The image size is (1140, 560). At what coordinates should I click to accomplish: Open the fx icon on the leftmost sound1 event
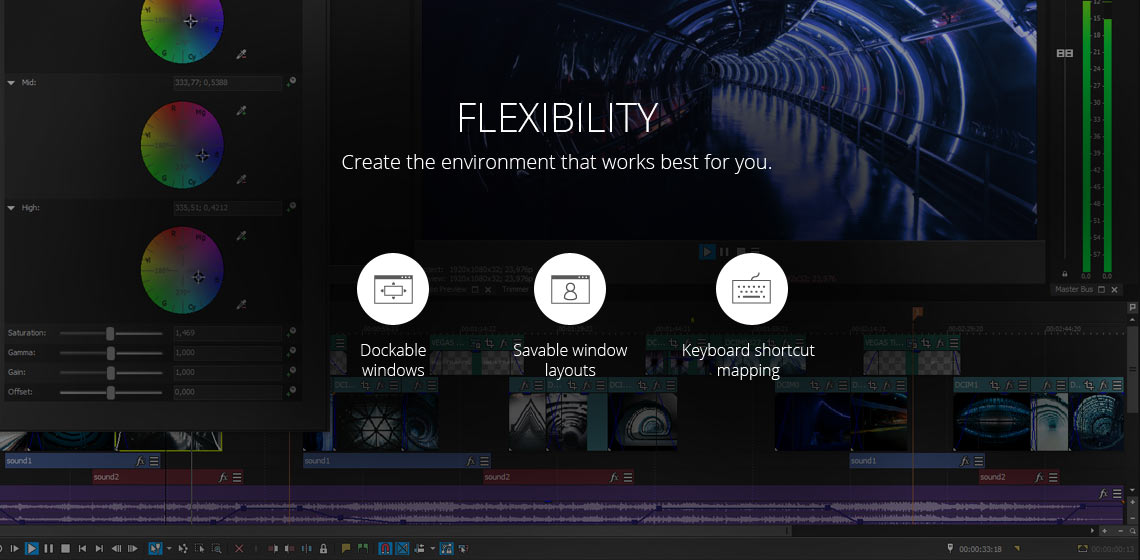[x=141, y=461]
